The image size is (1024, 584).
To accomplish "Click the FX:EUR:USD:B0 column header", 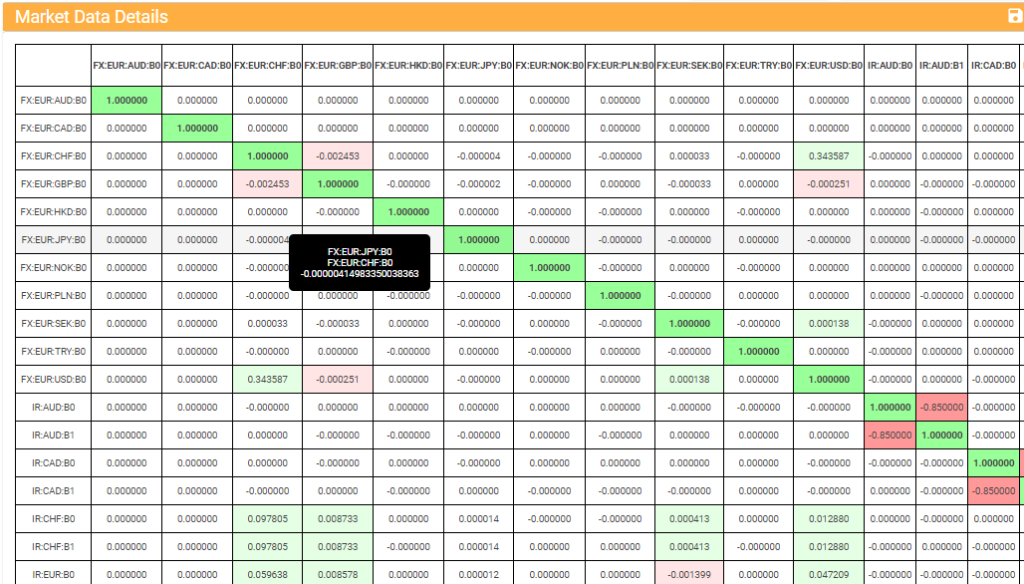I will [829, 66].
